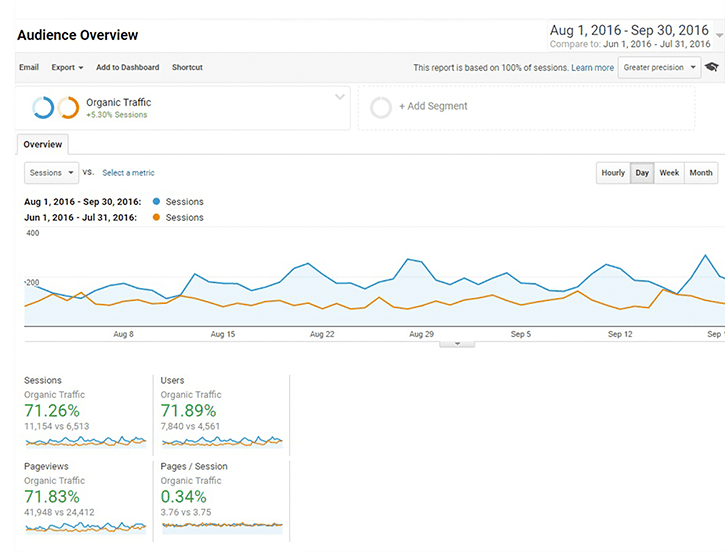Click the Pageviews 71.83% value

tap(52, 497)
